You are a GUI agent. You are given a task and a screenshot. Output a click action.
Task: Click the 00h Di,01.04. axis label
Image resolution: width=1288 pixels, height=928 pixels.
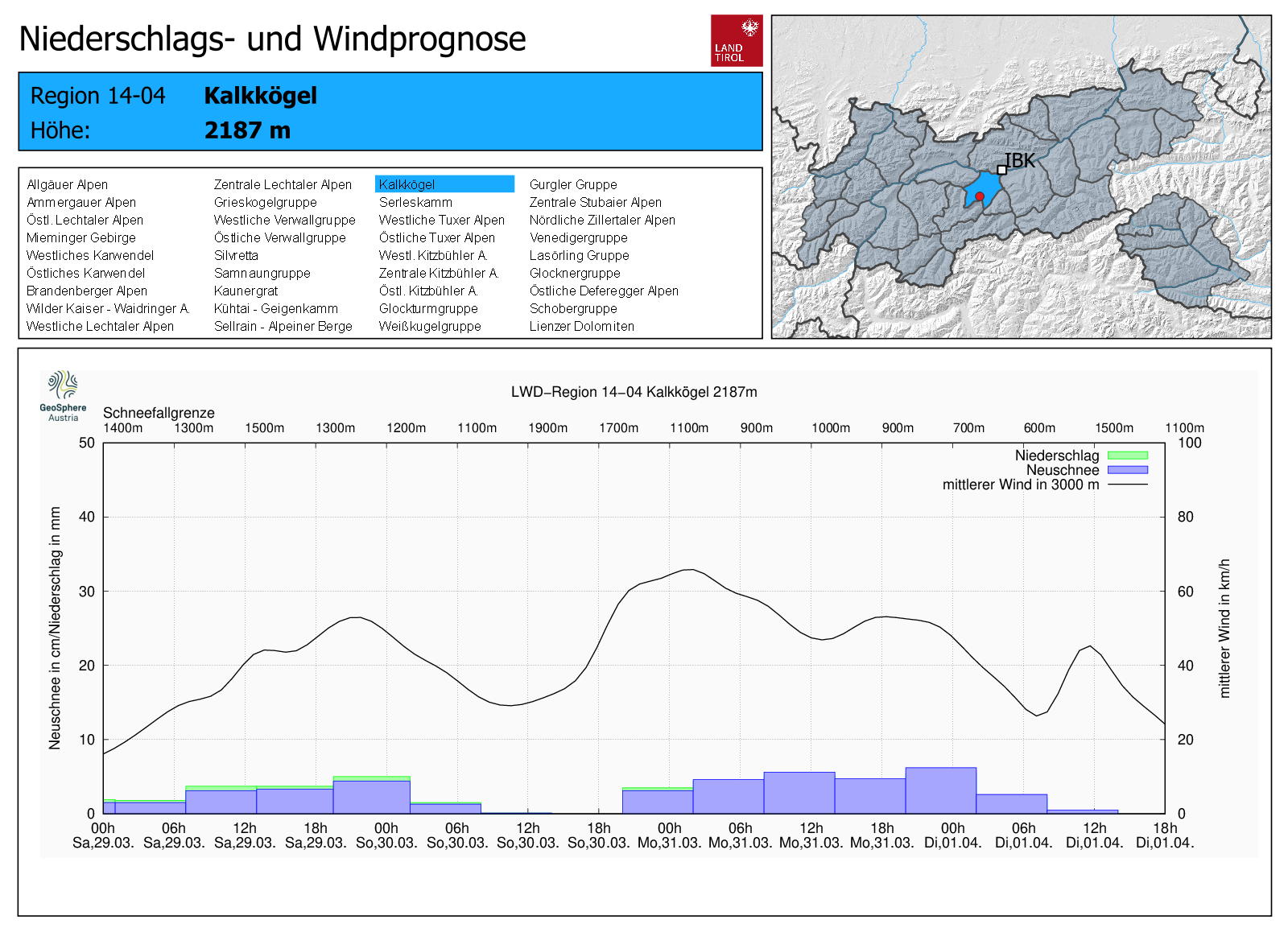coord(953,835)
